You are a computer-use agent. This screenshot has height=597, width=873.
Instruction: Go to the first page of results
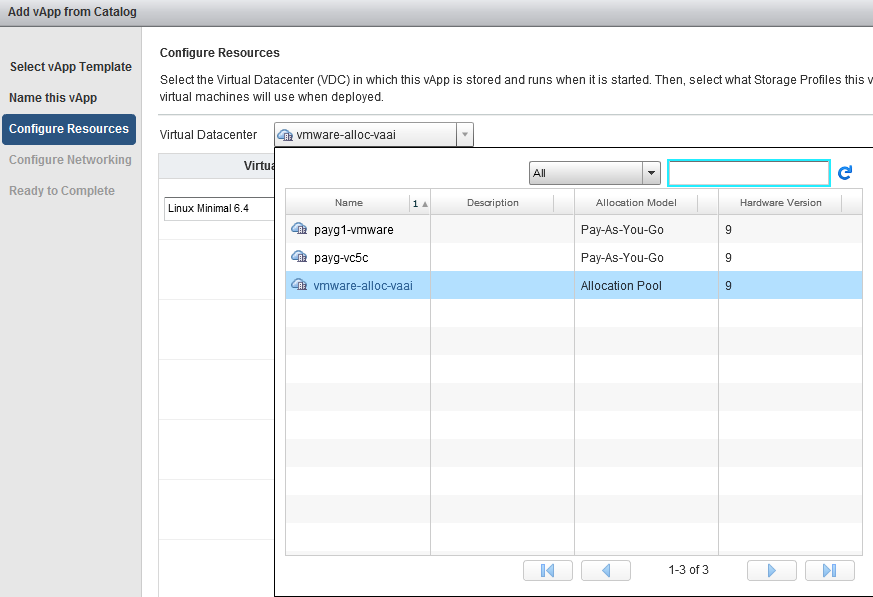[547, 570]
